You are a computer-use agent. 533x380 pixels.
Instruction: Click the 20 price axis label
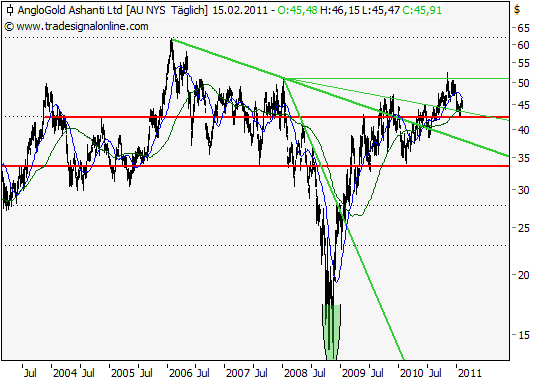(x=523, y=275)
